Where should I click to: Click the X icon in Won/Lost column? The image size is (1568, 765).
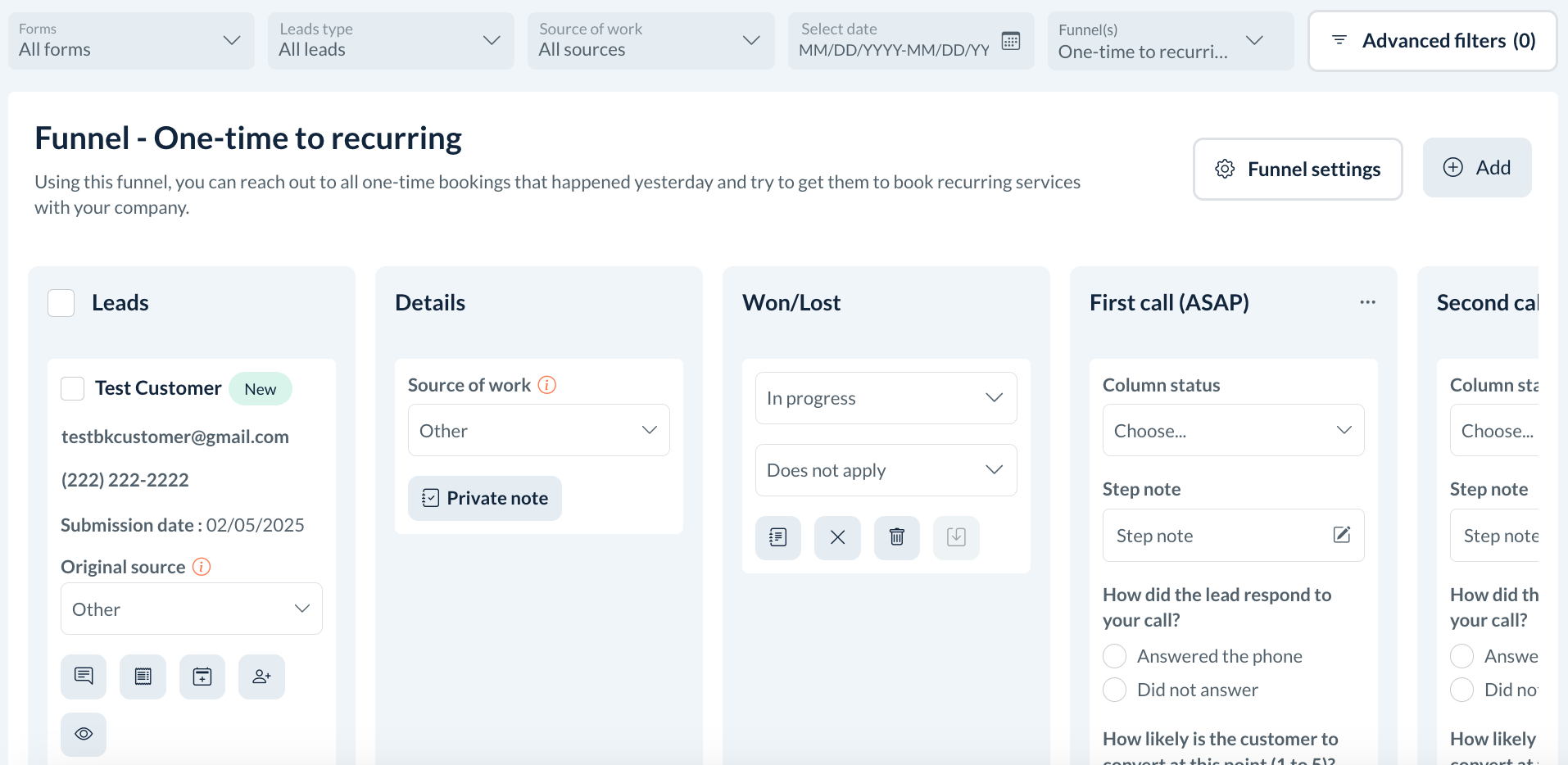837,537
